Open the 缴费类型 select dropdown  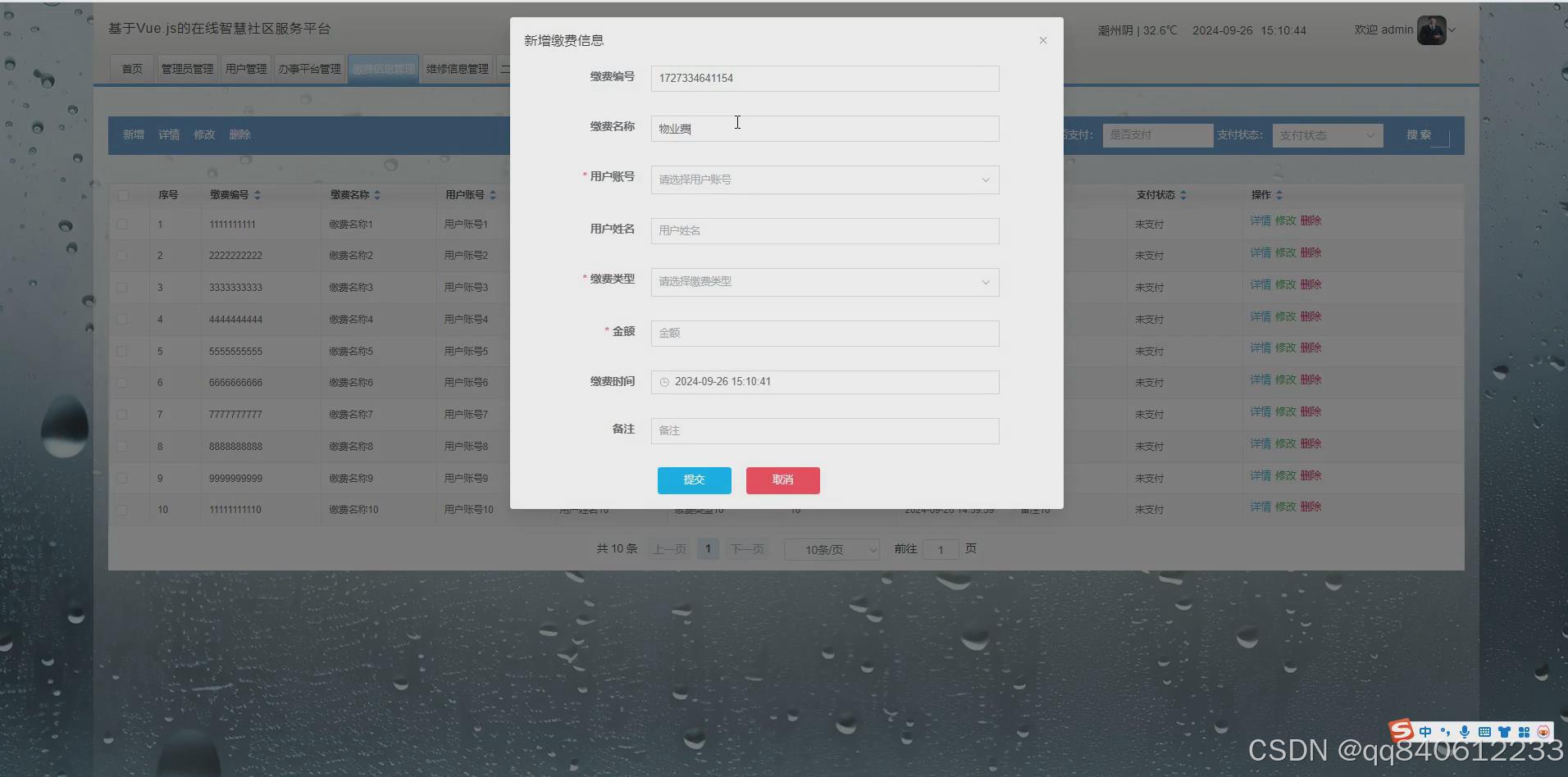coord(825,282)
